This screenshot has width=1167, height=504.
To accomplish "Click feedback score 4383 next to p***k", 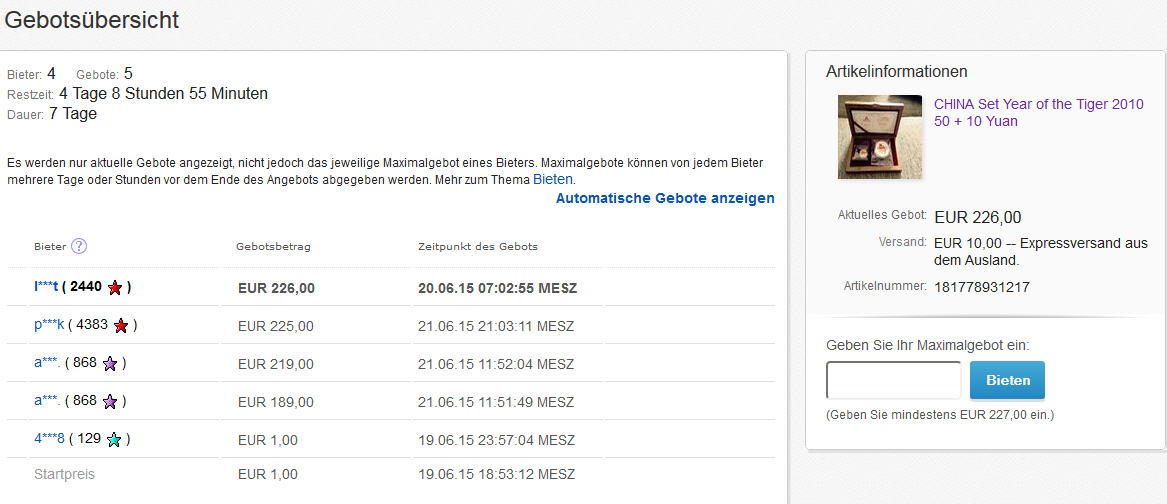I will (x=90, y=325).
